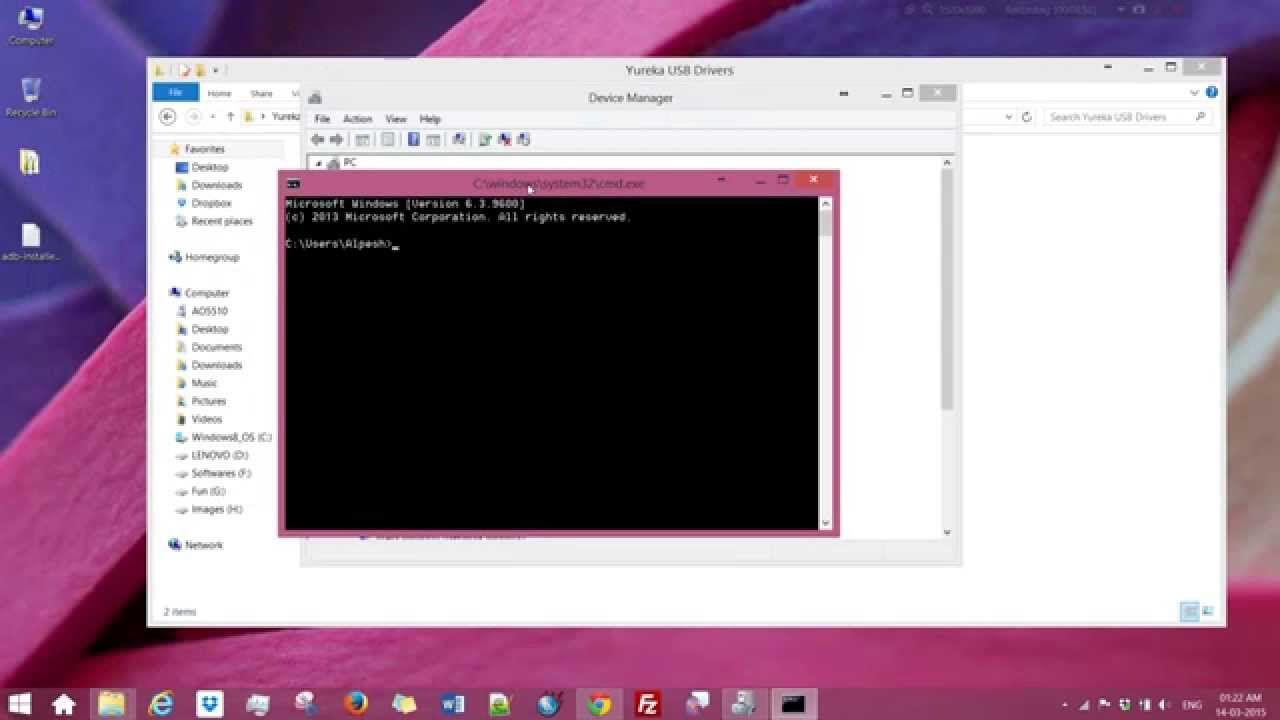Click Explorer up-one-level arrow
Viewport: 1280px width, 720px height.
click(230, 117)
